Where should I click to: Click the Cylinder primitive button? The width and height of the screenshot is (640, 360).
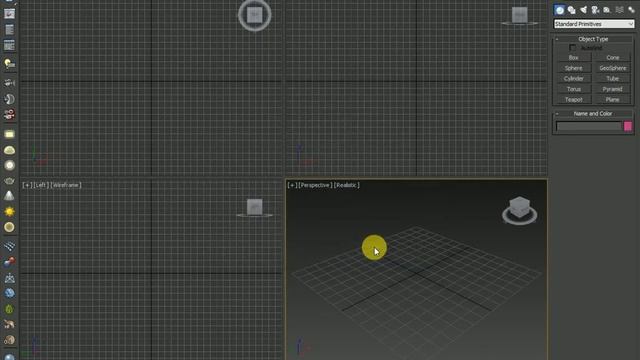[573, 78]
